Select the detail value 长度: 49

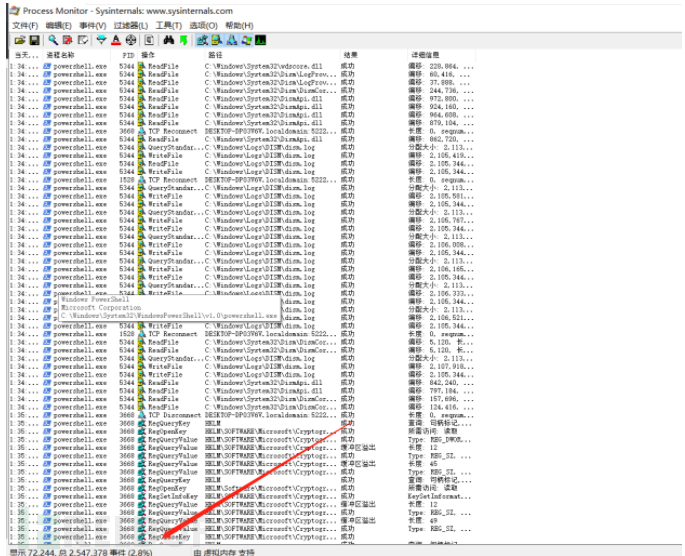(422, 521)
